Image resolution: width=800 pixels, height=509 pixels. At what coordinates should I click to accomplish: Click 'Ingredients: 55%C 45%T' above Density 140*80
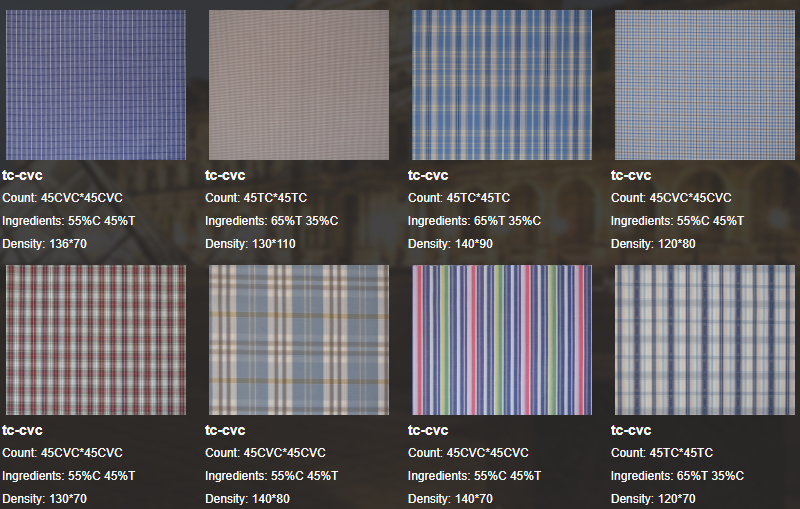click(272, 476)
